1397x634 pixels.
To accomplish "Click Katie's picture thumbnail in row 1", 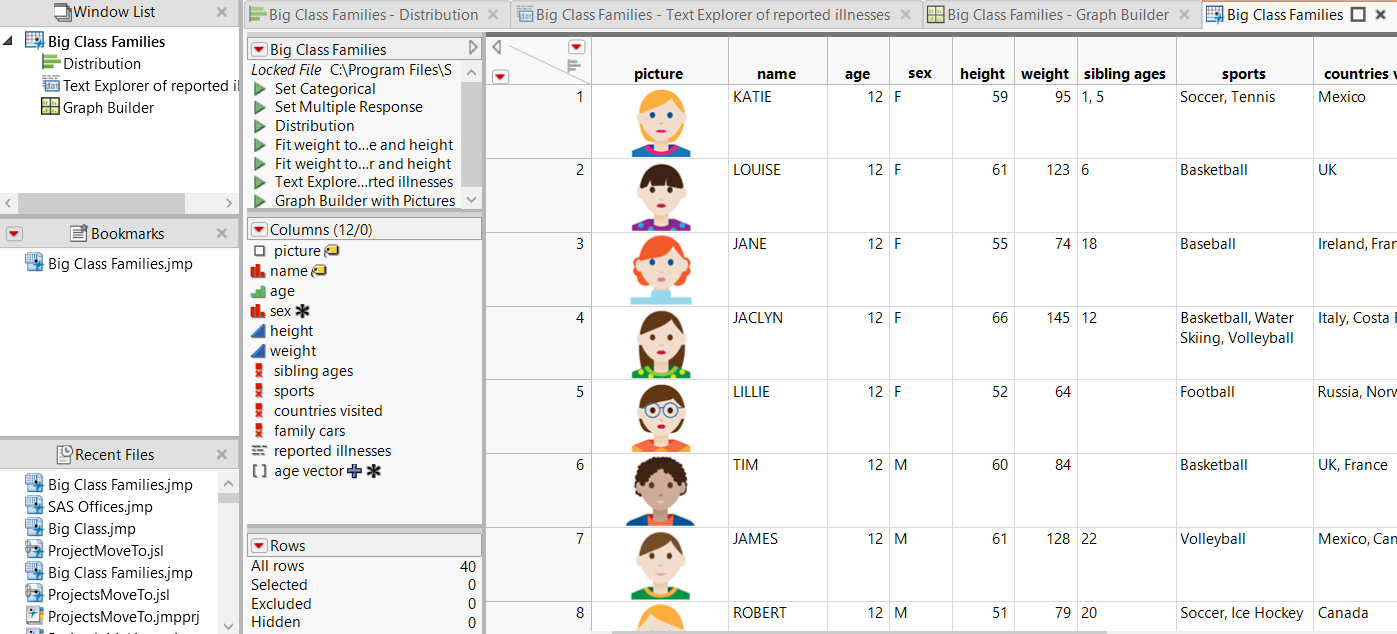I will coord(660,122).
